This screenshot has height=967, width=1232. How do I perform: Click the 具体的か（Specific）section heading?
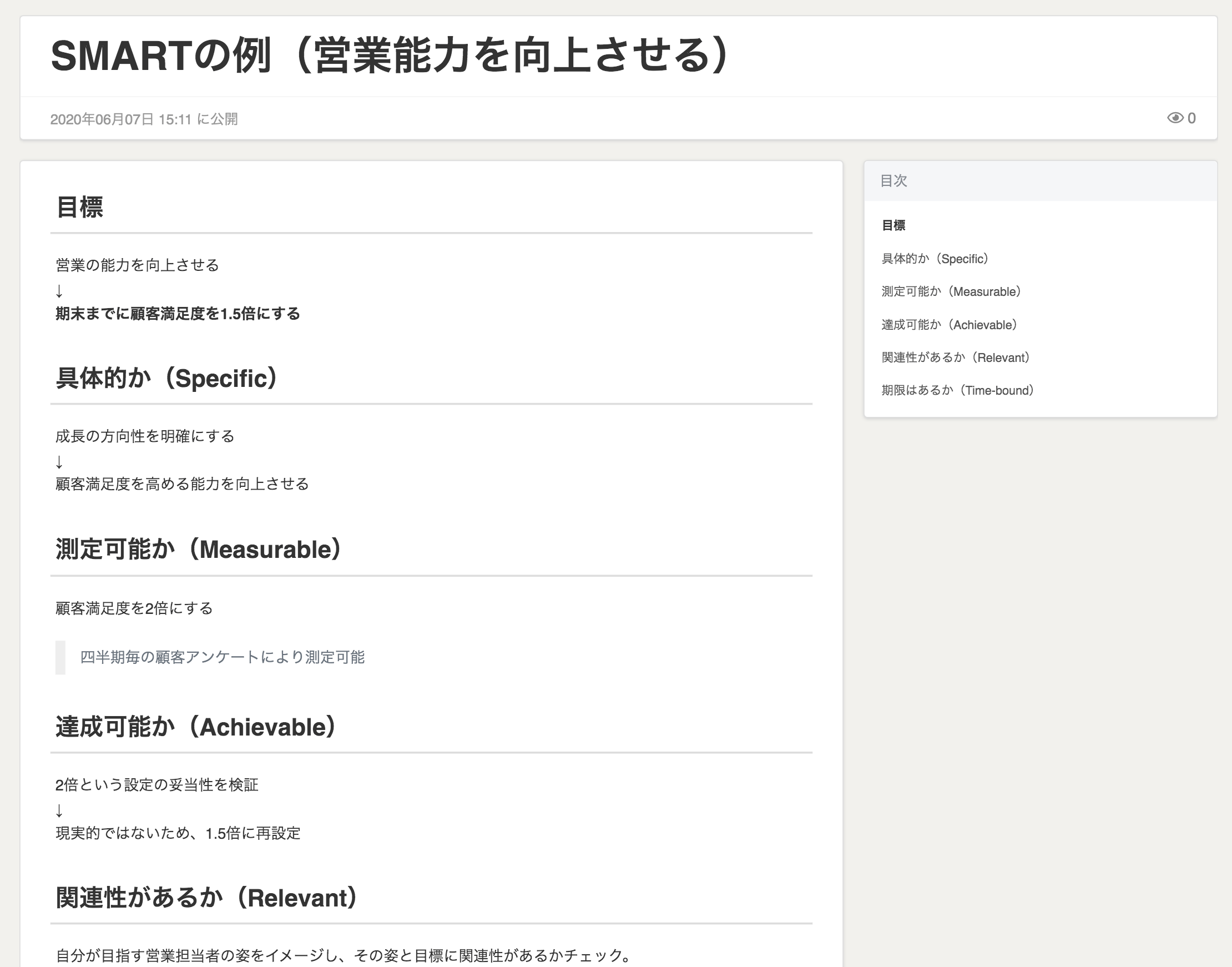click(x=166, y=378)
